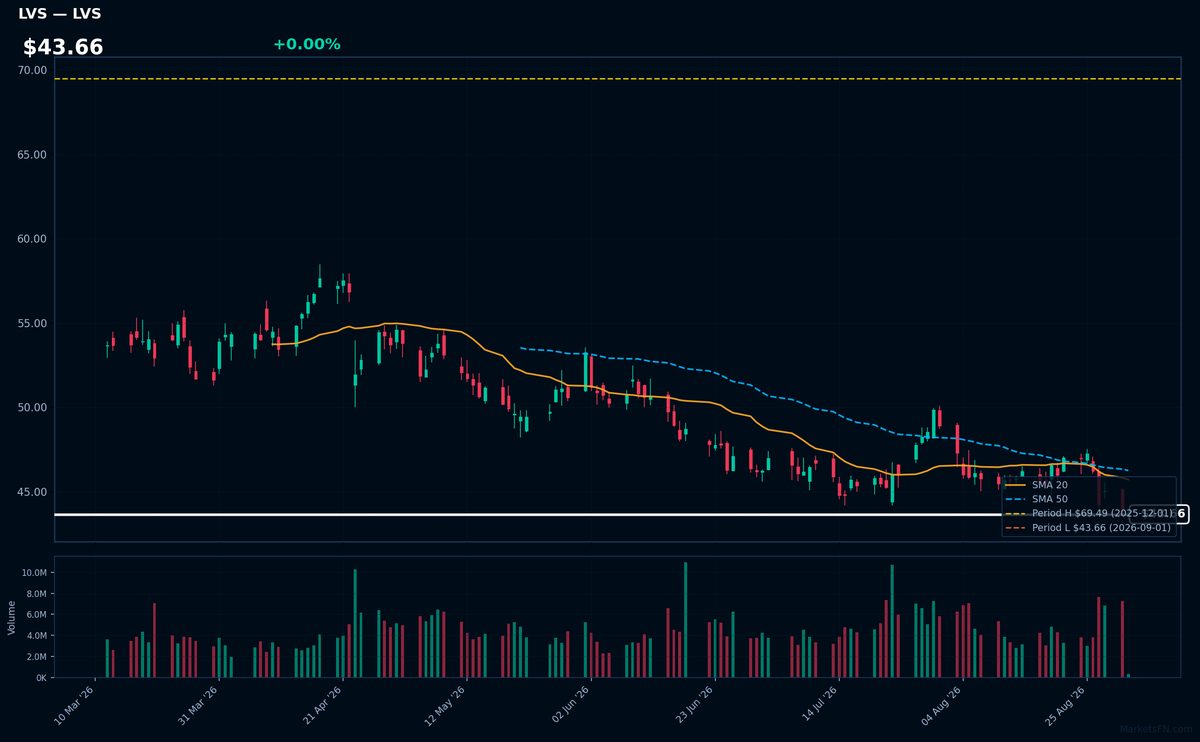The width and height of the screenshot is (1200, 742).
Task: Click the 10.0M volume axis label
Action: pyautogui.click(x=34, y=573)
